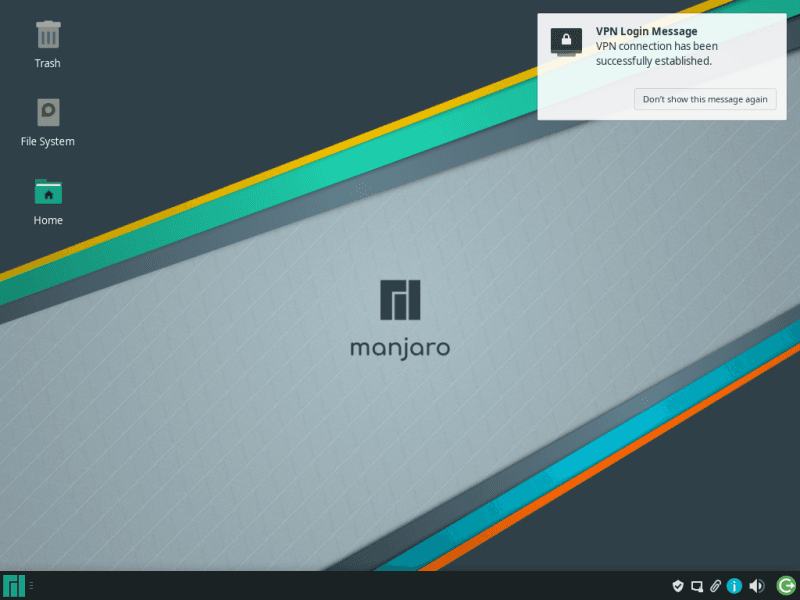Click the blue info notification tray icon
The height and width of the screenshot is (600, 800).
[735, 586]
